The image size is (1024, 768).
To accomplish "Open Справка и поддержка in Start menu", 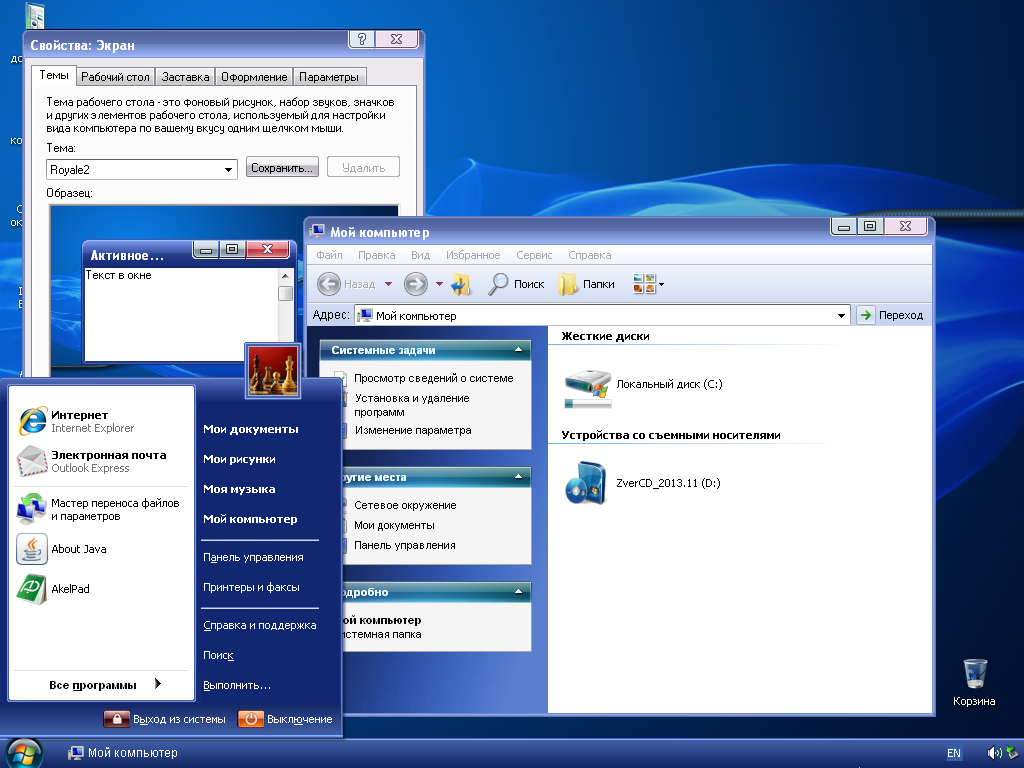I will pyautogui.click(x=259, y=625).
